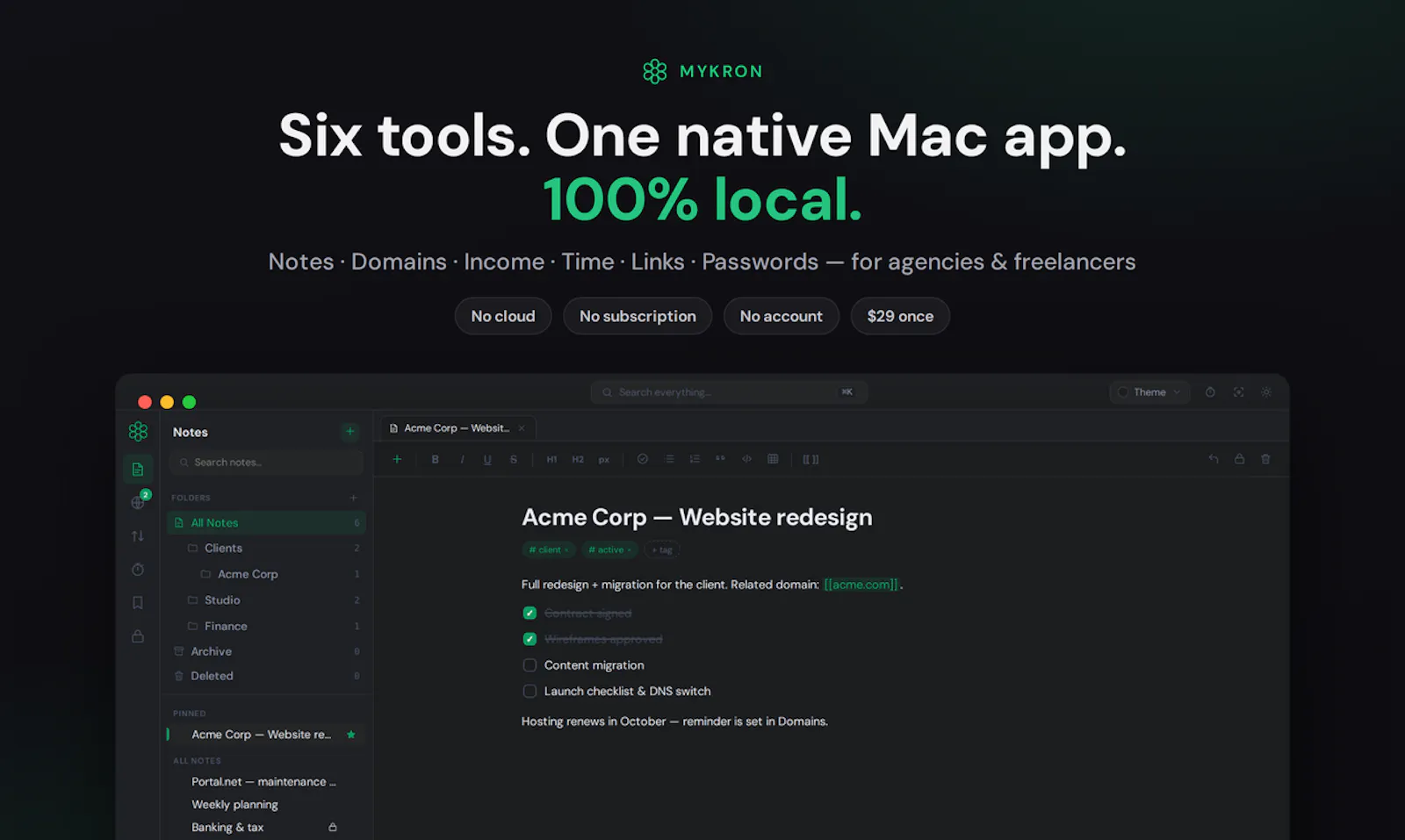The height and width of the screenshot is (840, 1405).
Task: Open the Acme Corp subfolder
Action: tap(267, 574)
